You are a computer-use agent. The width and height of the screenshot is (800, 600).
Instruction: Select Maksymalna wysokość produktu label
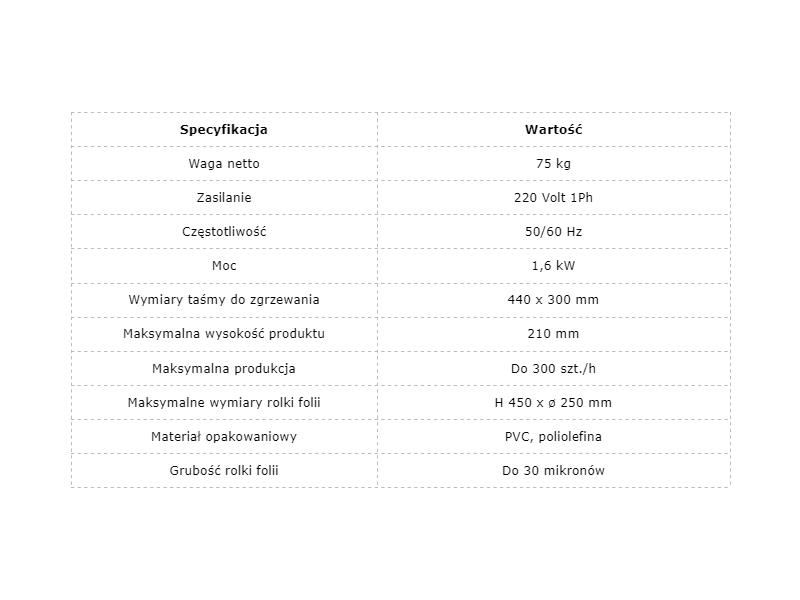tap(224, 334)
